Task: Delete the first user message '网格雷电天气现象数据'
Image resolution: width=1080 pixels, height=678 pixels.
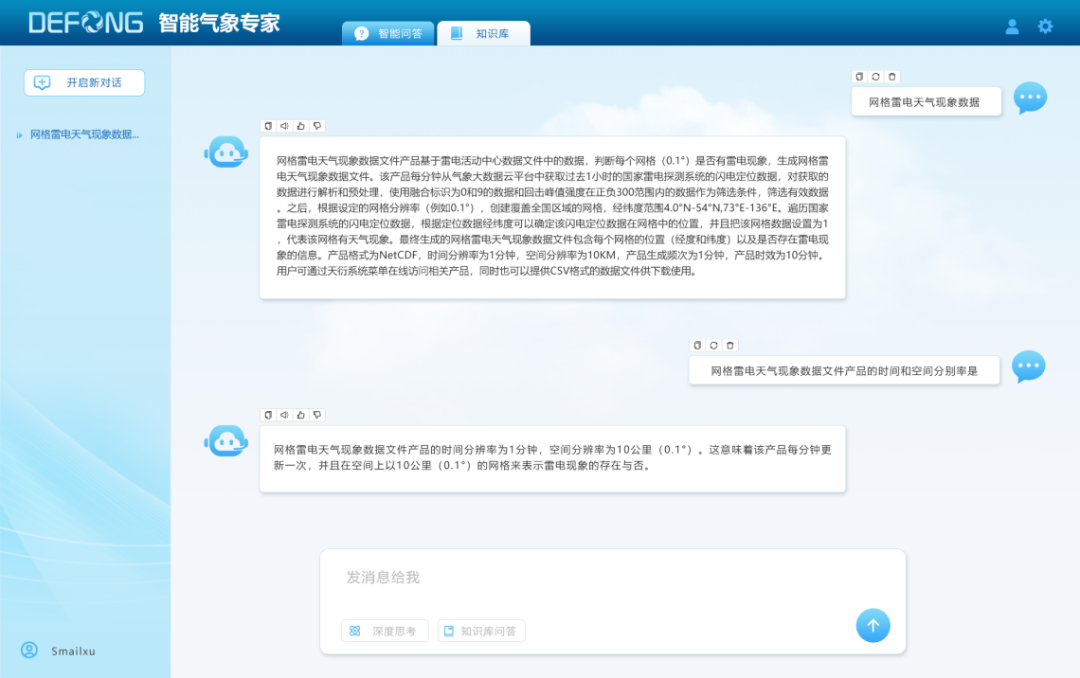Action: pos(893,77)
